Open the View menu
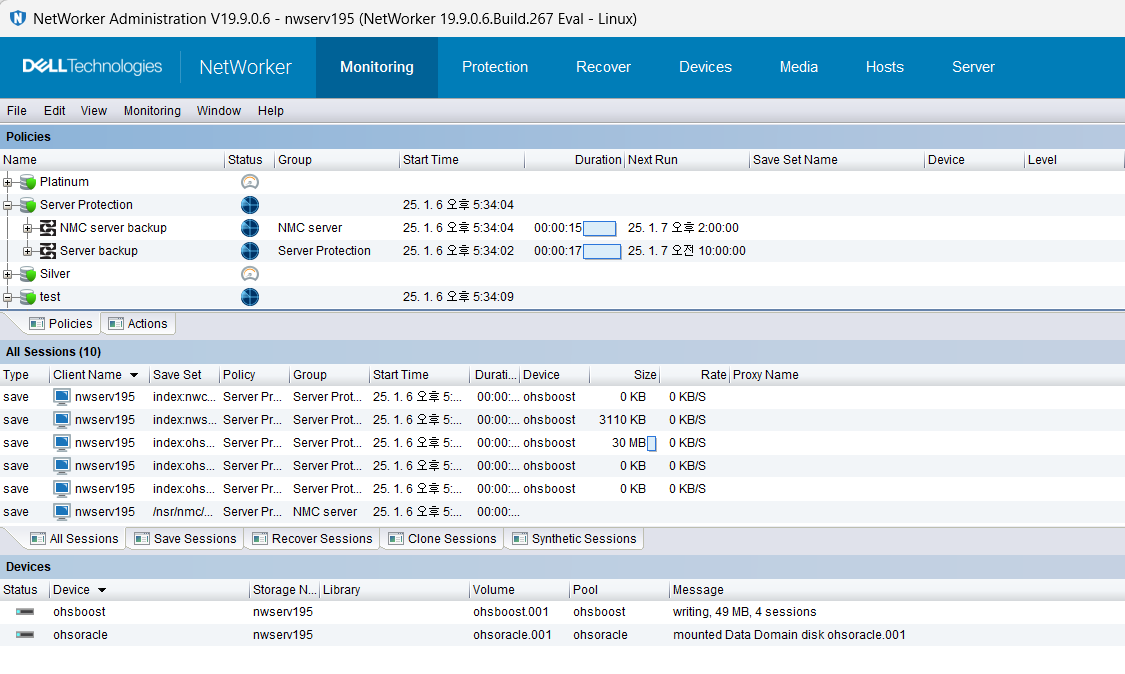1125x674 pixels. (94, 111)
